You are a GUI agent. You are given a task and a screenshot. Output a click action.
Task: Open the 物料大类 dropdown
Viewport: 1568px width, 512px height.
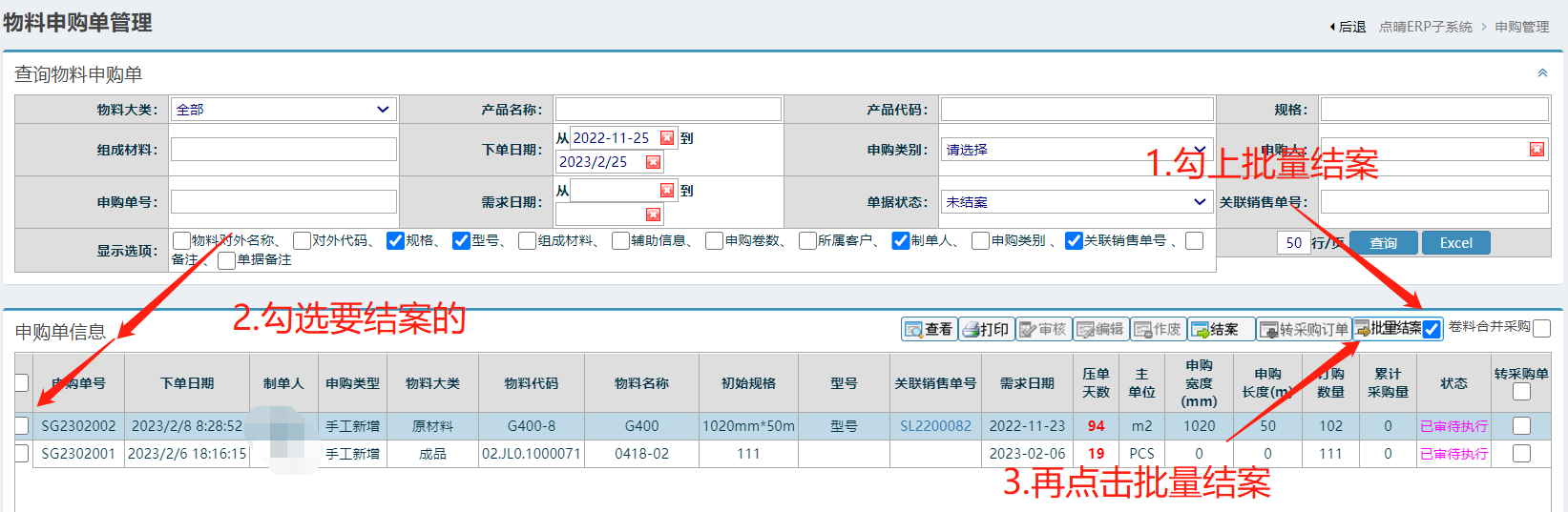(283, 109)
